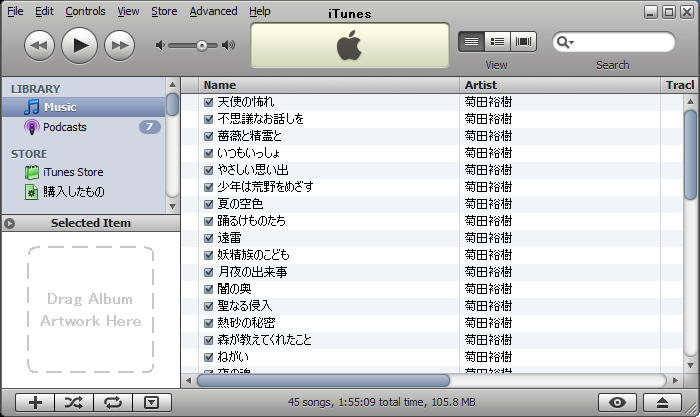Image resolution: width=700 pixels, height=417 pixels.
Task: Uncheck the song 少年は荒野をめざす
Action: (208, 187)
